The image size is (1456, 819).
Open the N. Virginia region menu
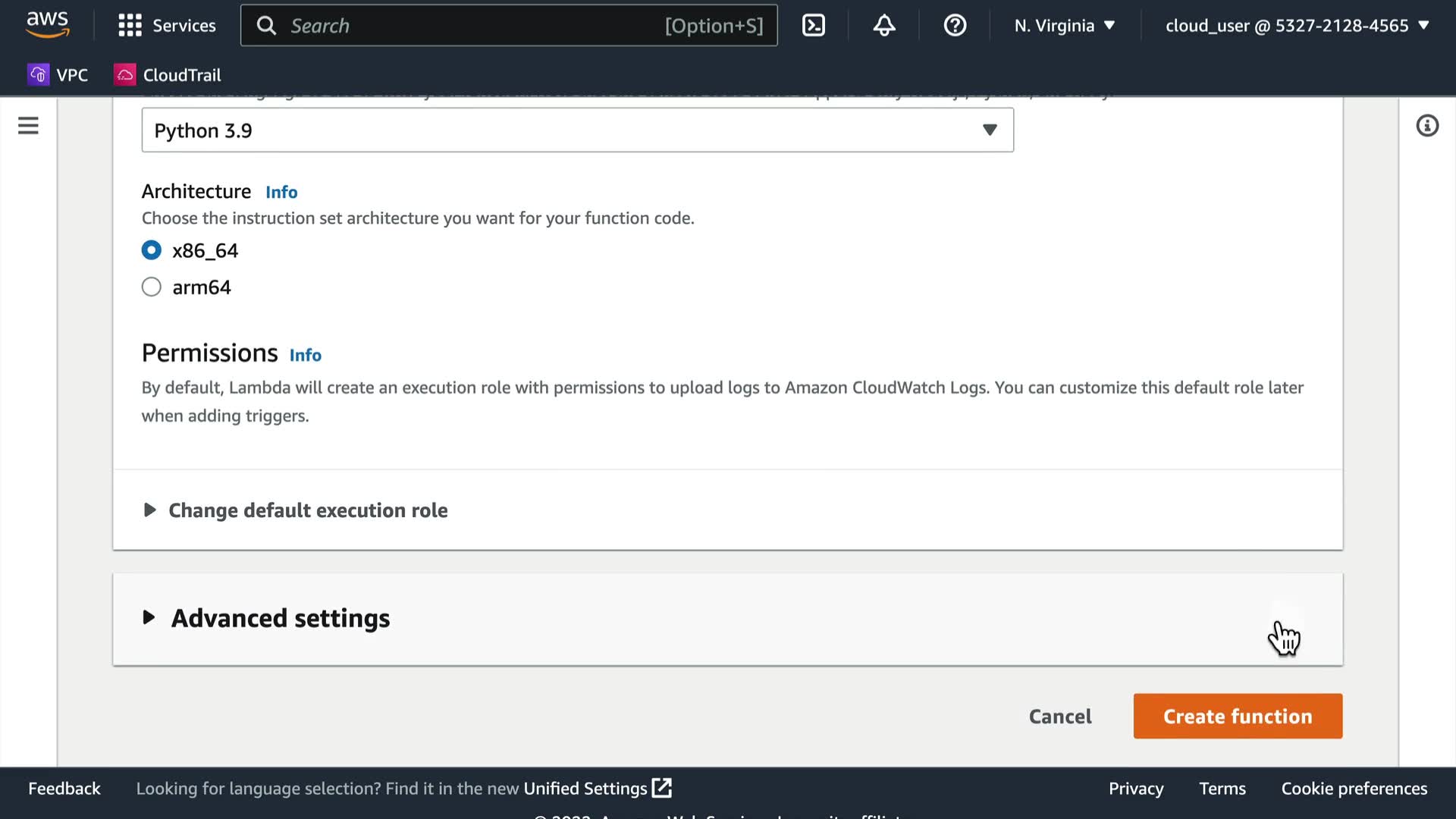pyautogui.click(x=1064, y=26)
